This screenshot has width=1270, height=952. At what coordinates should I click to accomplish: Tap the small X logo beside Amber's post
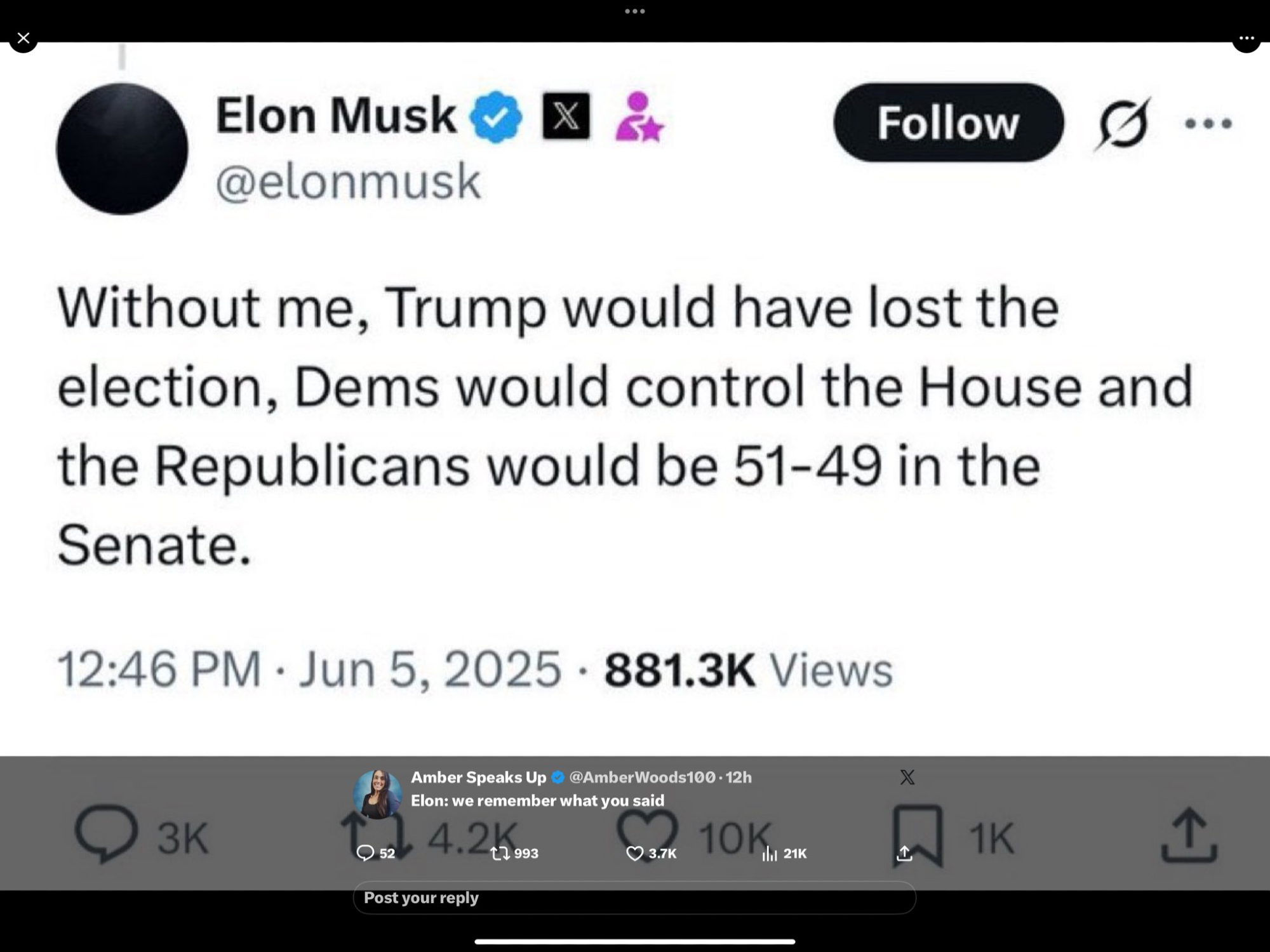tap(907, 777)
